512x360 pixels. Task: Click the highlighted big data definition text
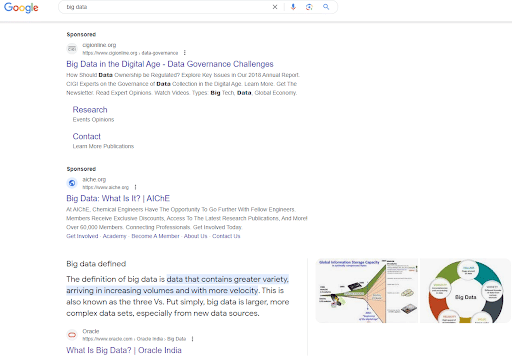coord(177,285)
